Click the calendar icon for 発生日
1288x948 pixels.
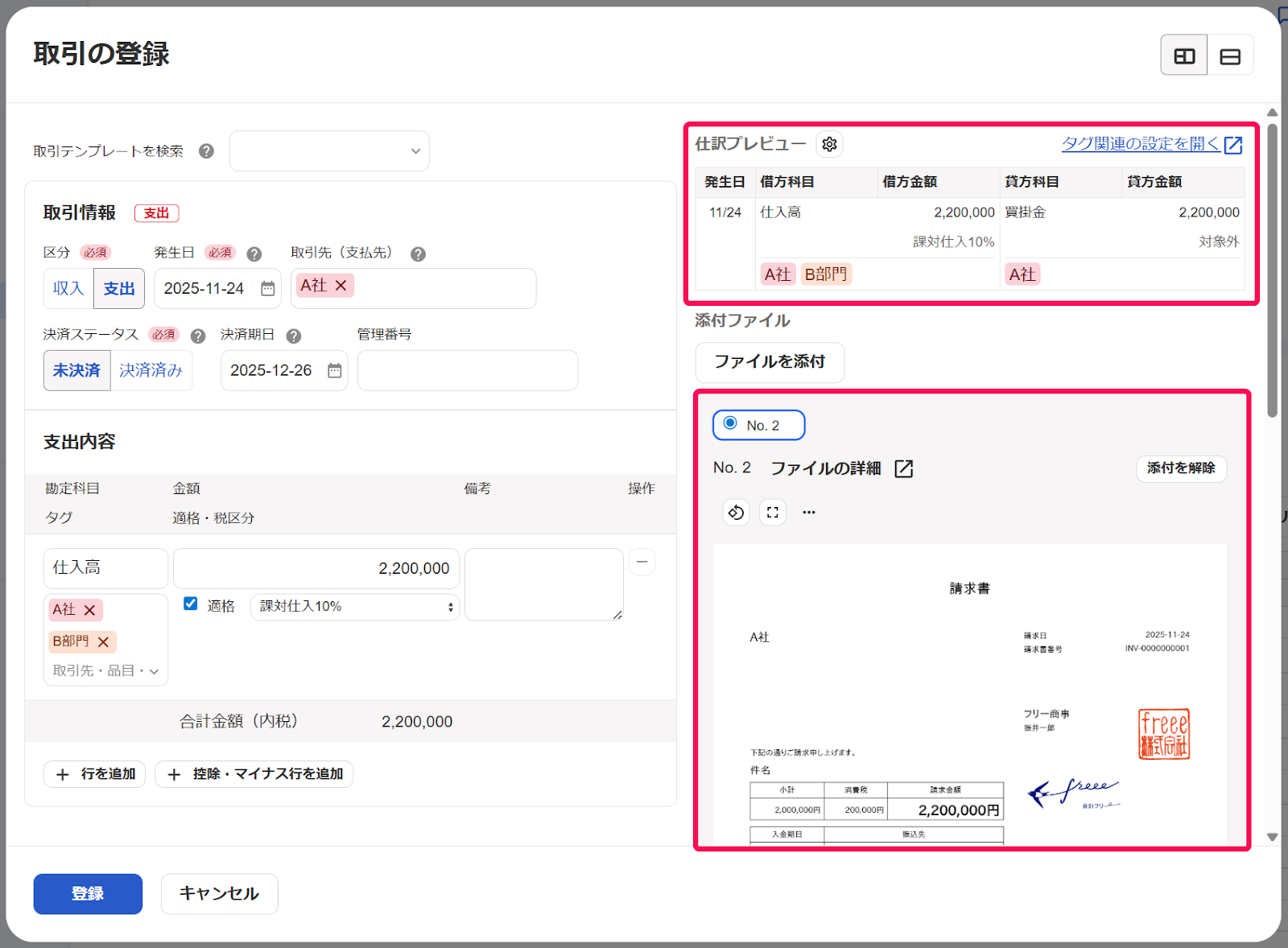[x=266, y=288]
